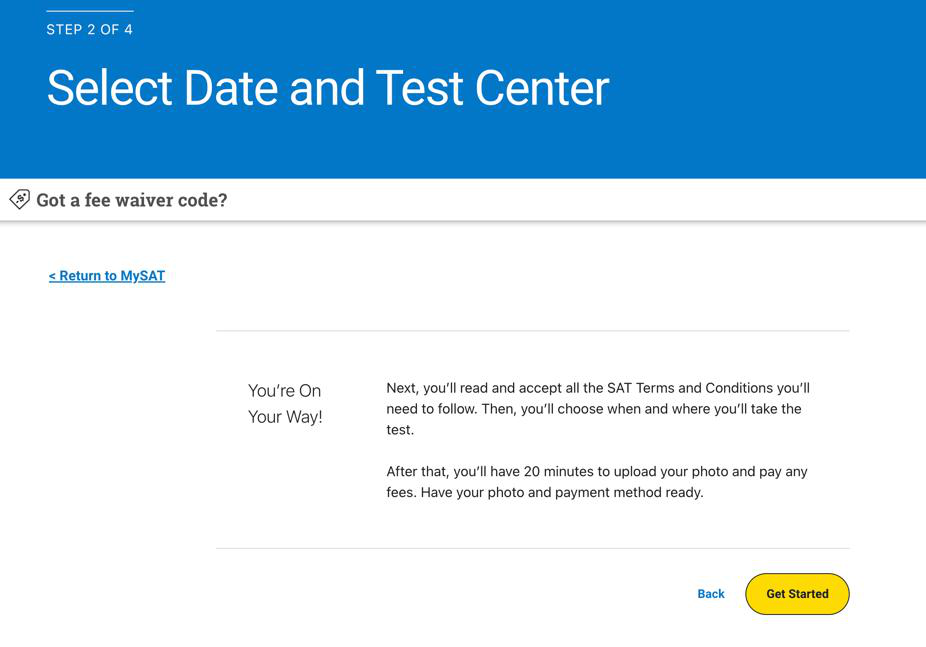Screen dimensions: 926x647
Task: Click the step progress line above STEP 2
Action: click(90, 11)
